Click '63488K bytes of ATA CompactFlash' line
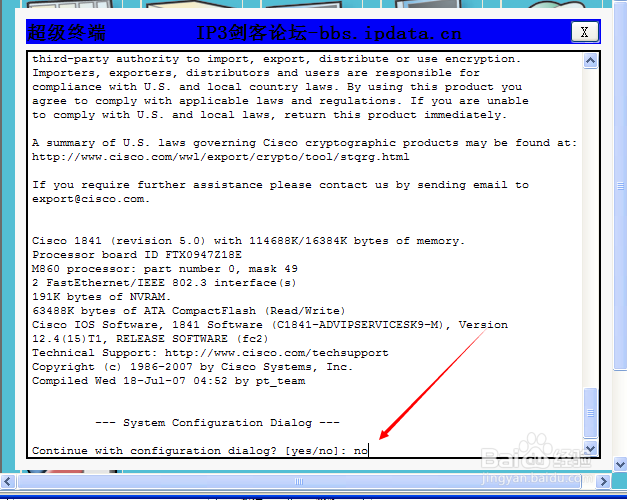627x500 pixels. [x=189, y=311]
